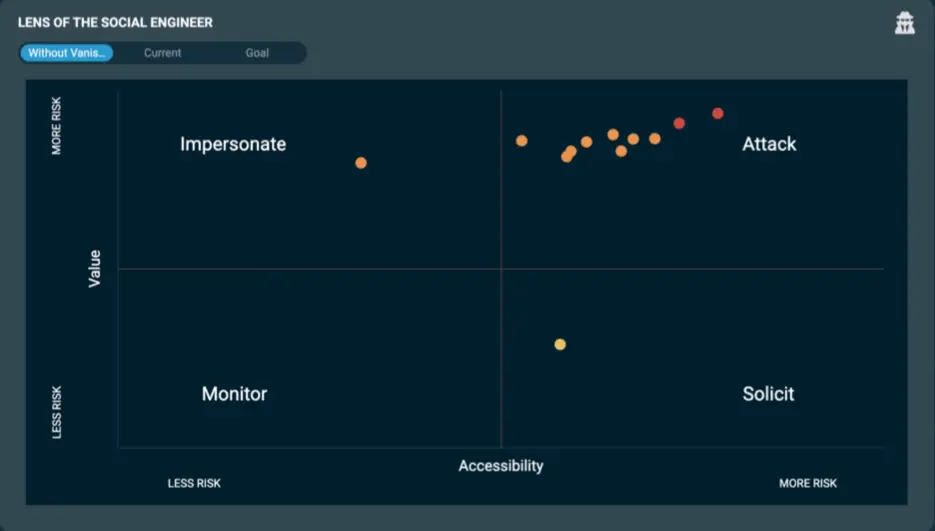Click the Attack quadrant label
This screenshot has height=531, width=935.
769,144
